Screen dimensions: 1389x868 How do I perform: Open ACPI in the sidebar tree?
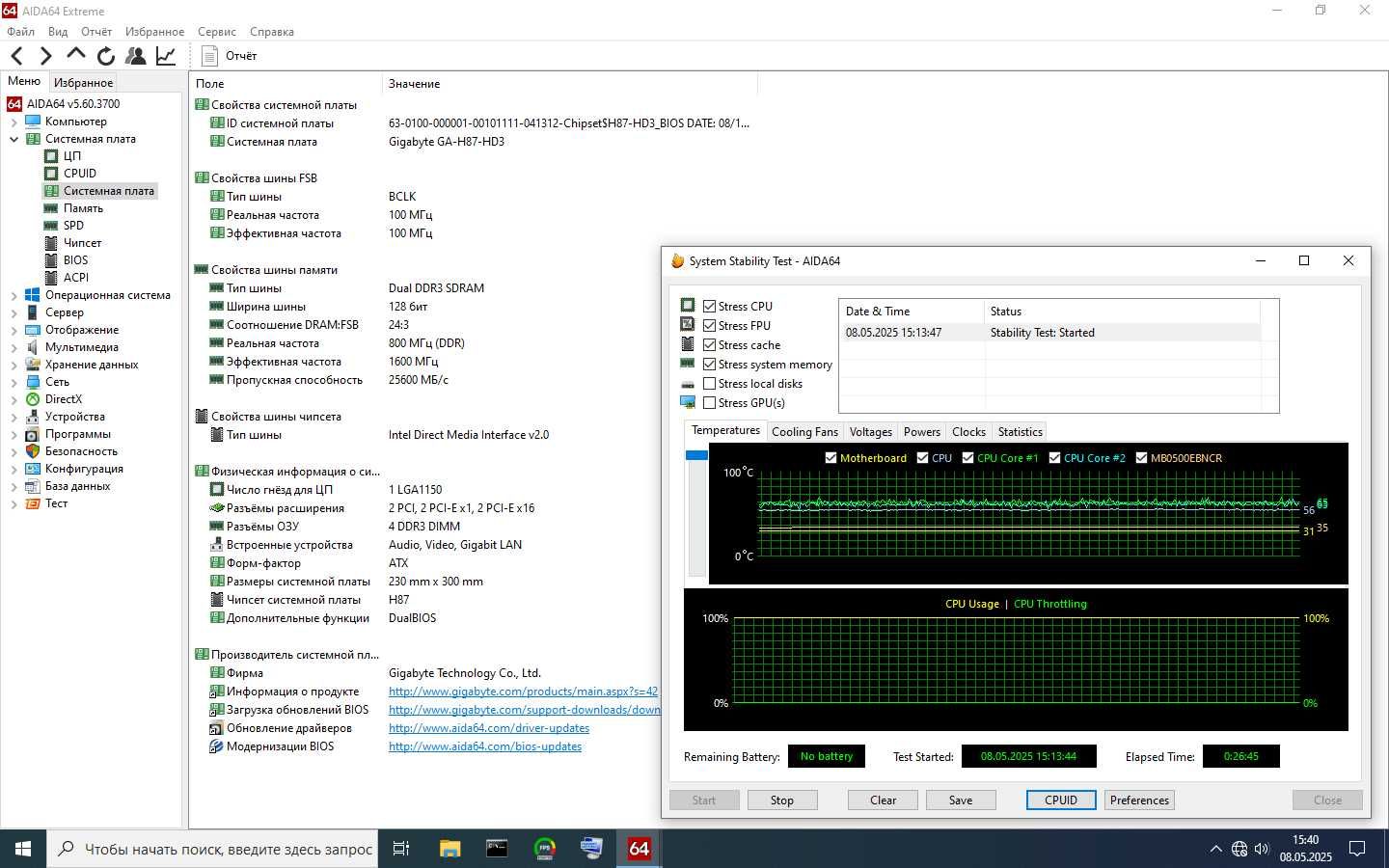coord(76,278)
